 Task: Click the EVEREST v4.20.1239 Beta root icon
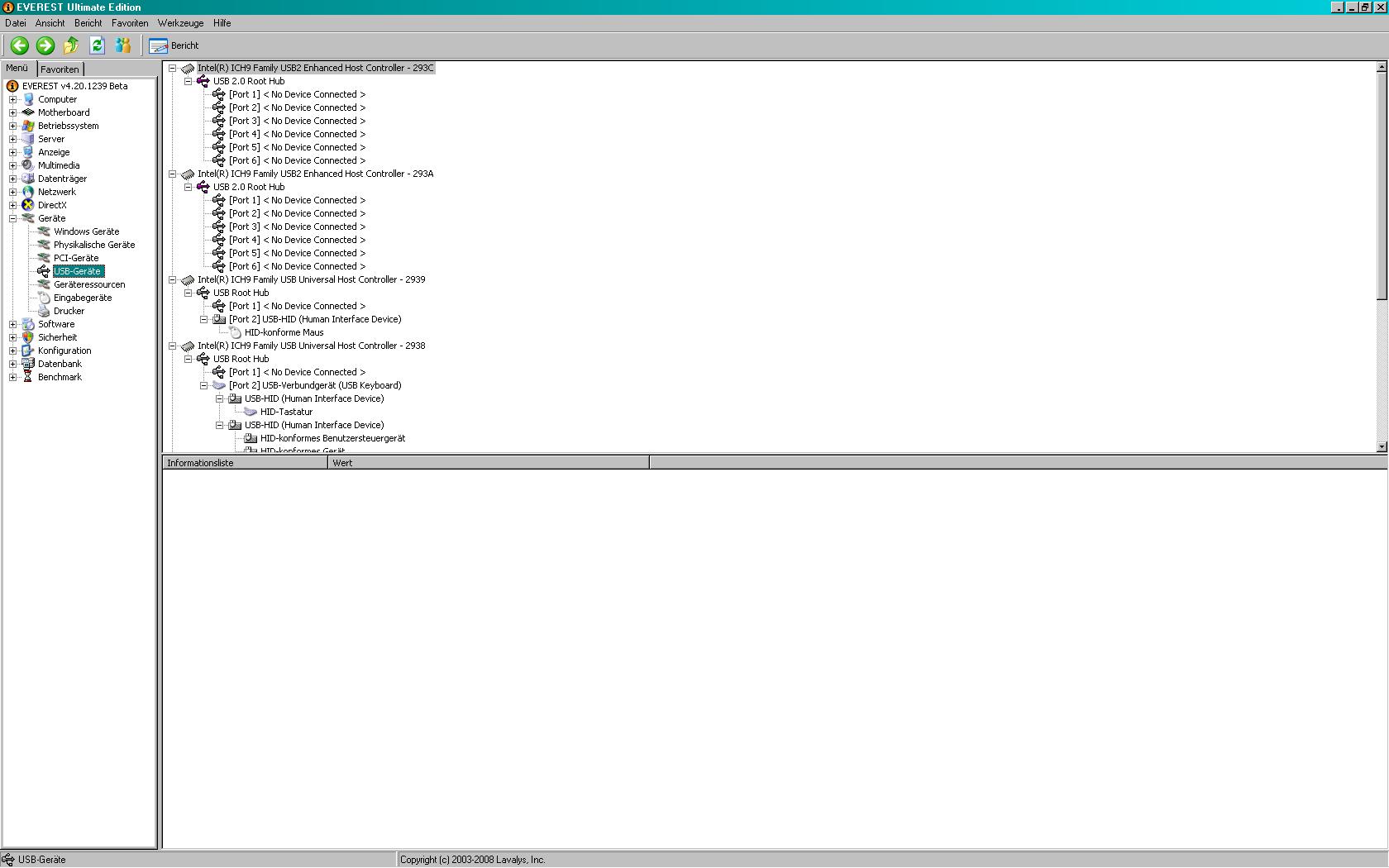[x=12, y=86]
